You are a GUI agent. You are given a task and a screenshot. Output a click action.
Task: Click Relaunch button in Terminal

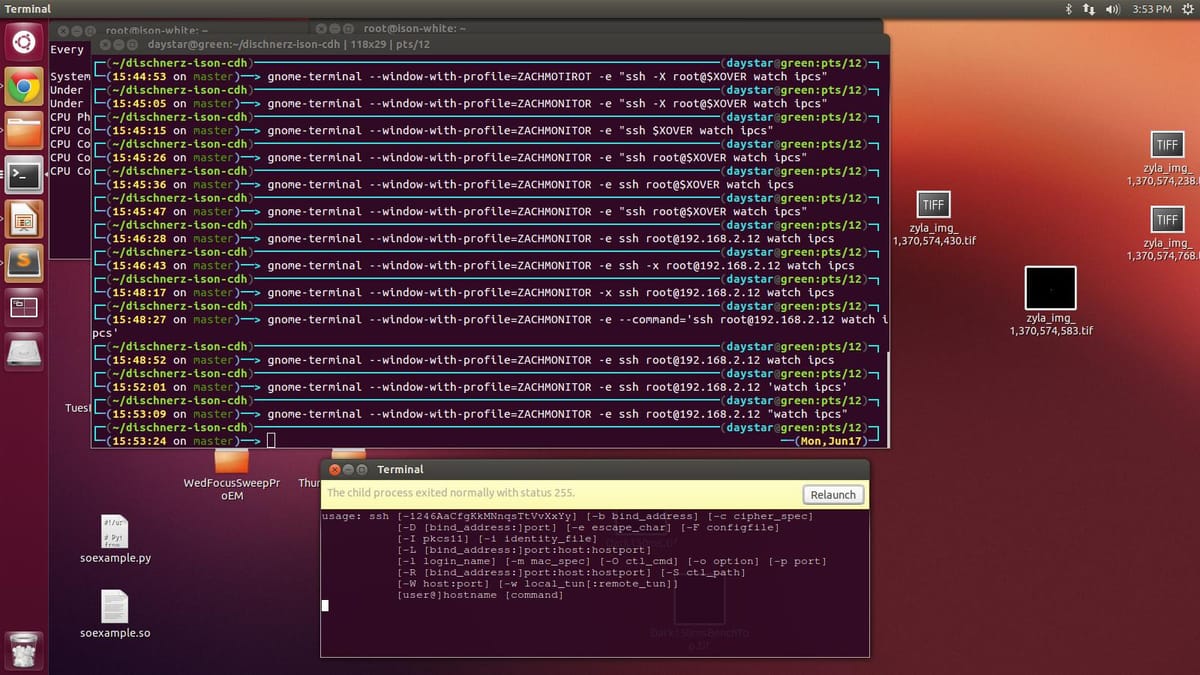pos(832,494)
